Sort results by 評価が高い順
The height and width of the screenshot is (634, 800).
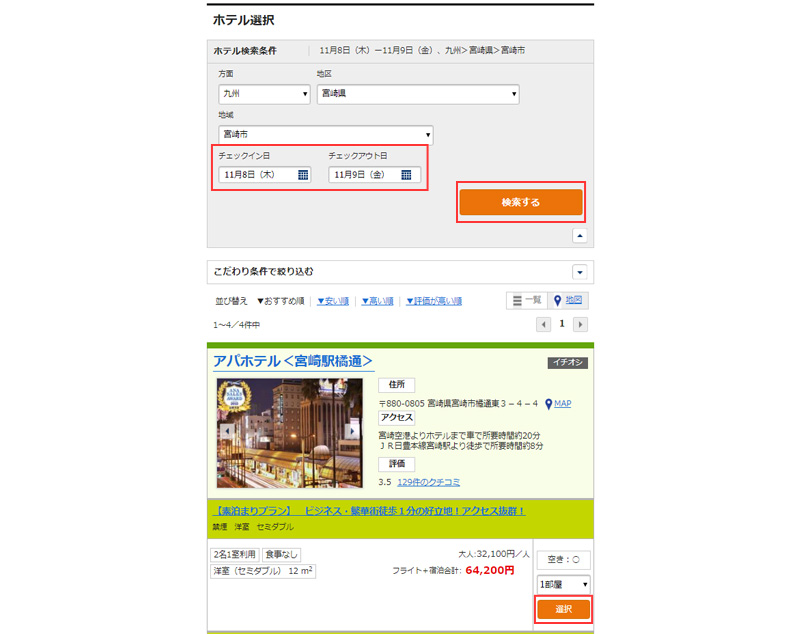click(434, 301)
